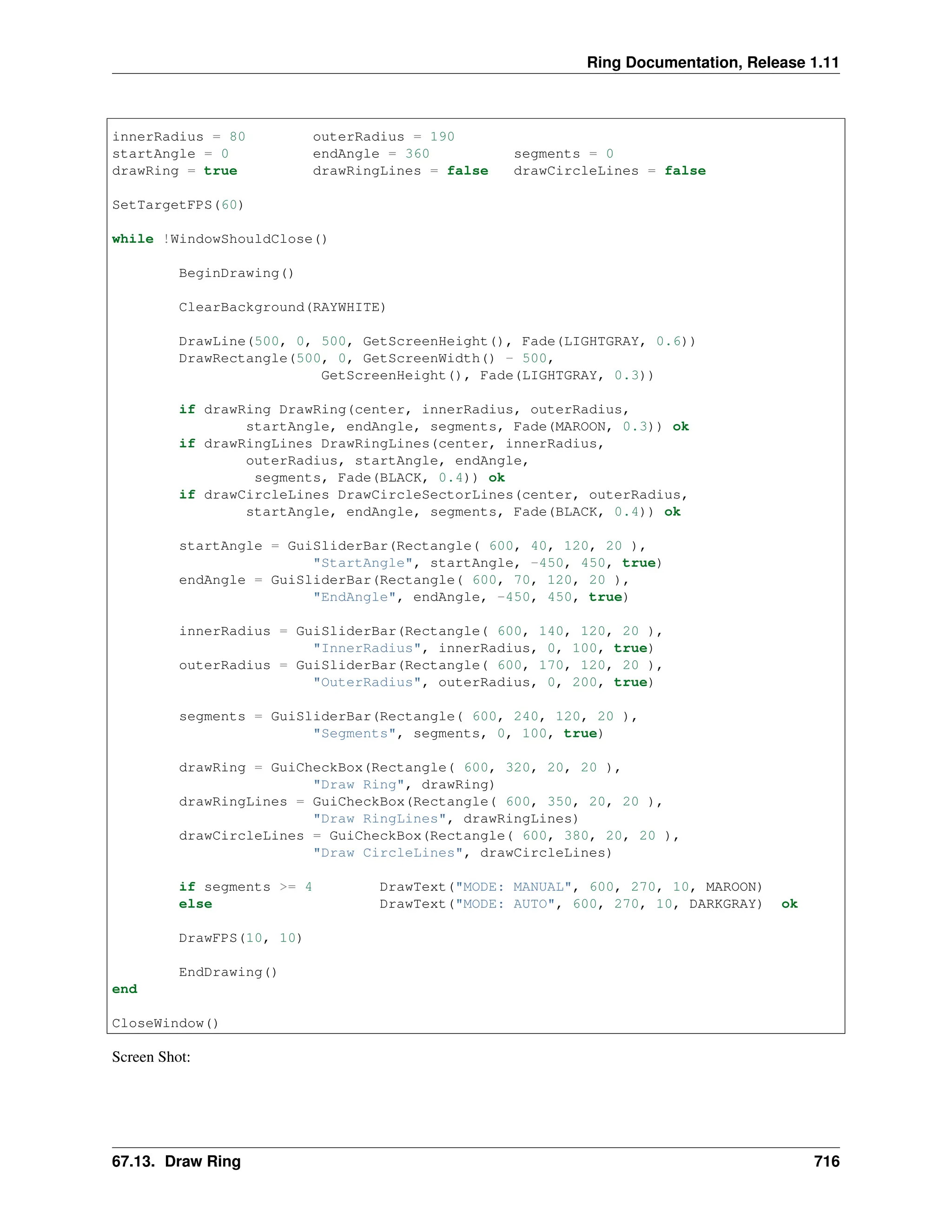Click the 'BeginDrawing()' line
The height and width of the screenshot is (1232, 952).
point(236,273)
